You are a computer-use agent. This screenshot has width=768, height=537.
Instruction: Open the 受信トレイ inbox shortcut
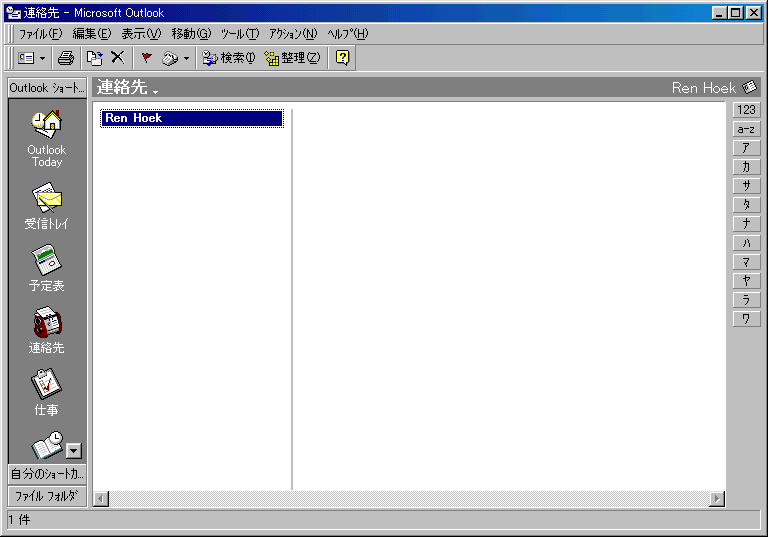tap(46, 206)
